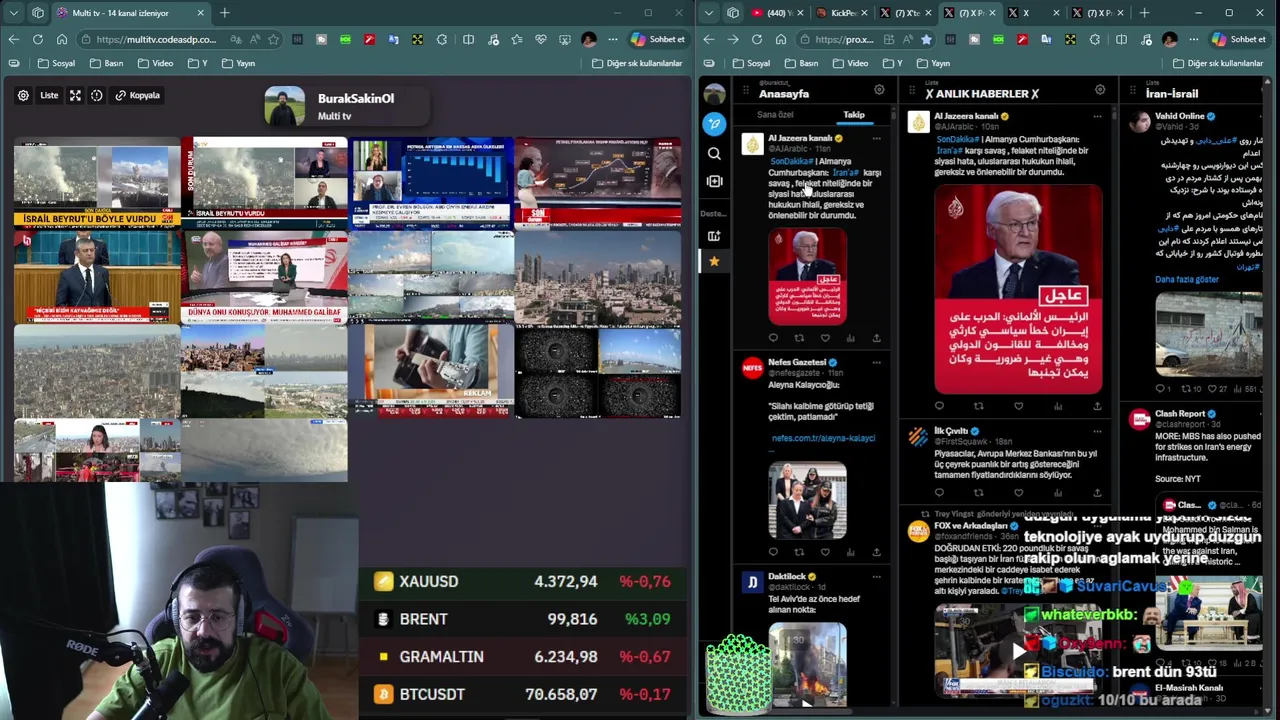Switch to Takip tab in Anasayfa
This screenshot has height=720, width=1280.
854,115
